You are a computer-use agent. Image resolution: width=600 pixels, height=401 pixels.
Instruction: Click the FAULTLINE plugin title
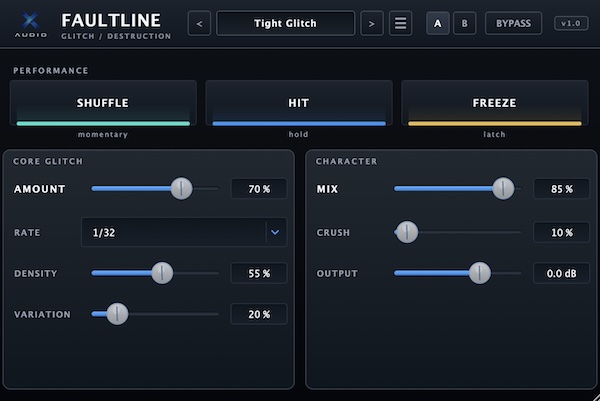(111, 21)
